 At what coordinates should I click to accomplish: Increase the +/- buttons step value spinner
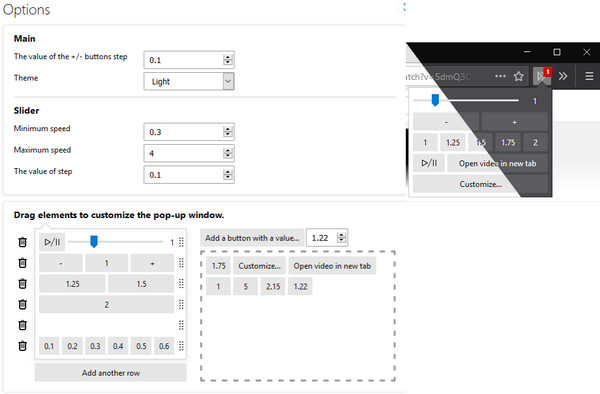pyautogui.click(x=228, y=57)
